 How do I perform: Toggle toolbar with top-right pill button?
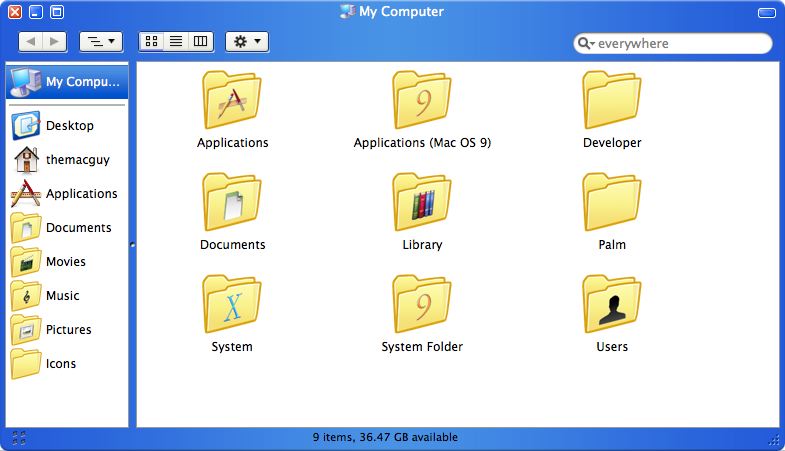[766, 13]
